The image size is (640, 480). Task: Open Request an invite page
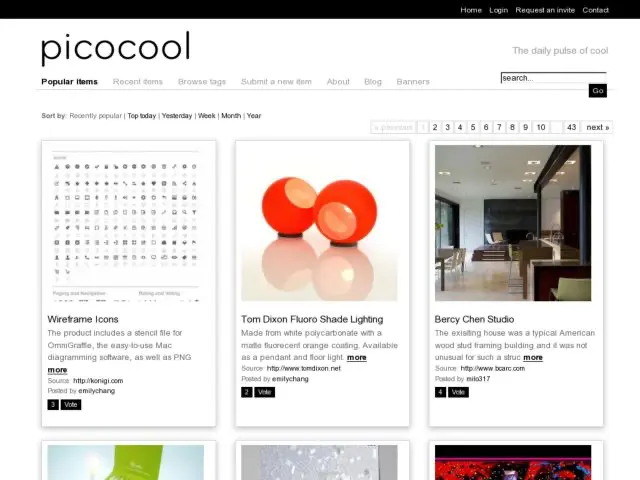coord(545,10)
